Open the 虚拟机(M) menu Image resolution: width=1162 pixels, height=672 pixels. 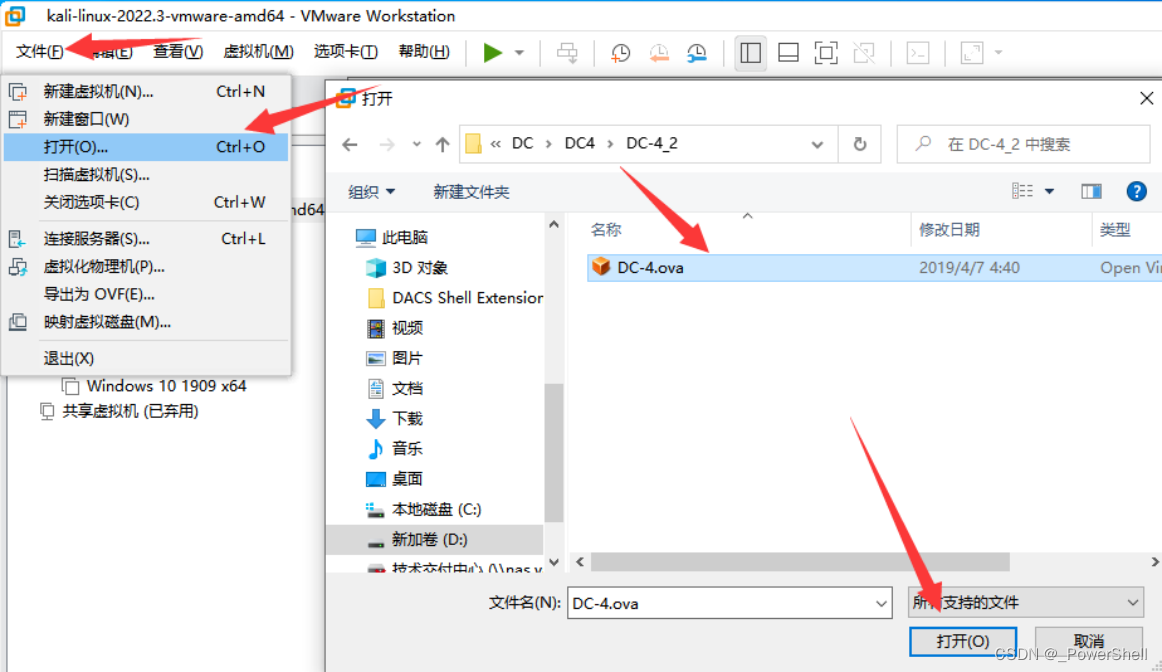tap(258, 51)
